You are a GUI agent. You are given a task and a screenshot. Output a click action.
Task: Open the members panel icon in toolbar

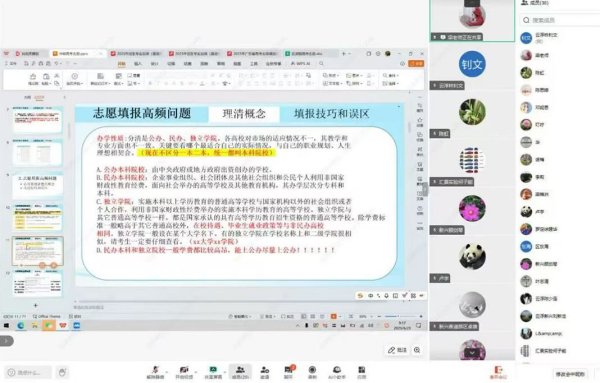(x=240, y=370)
